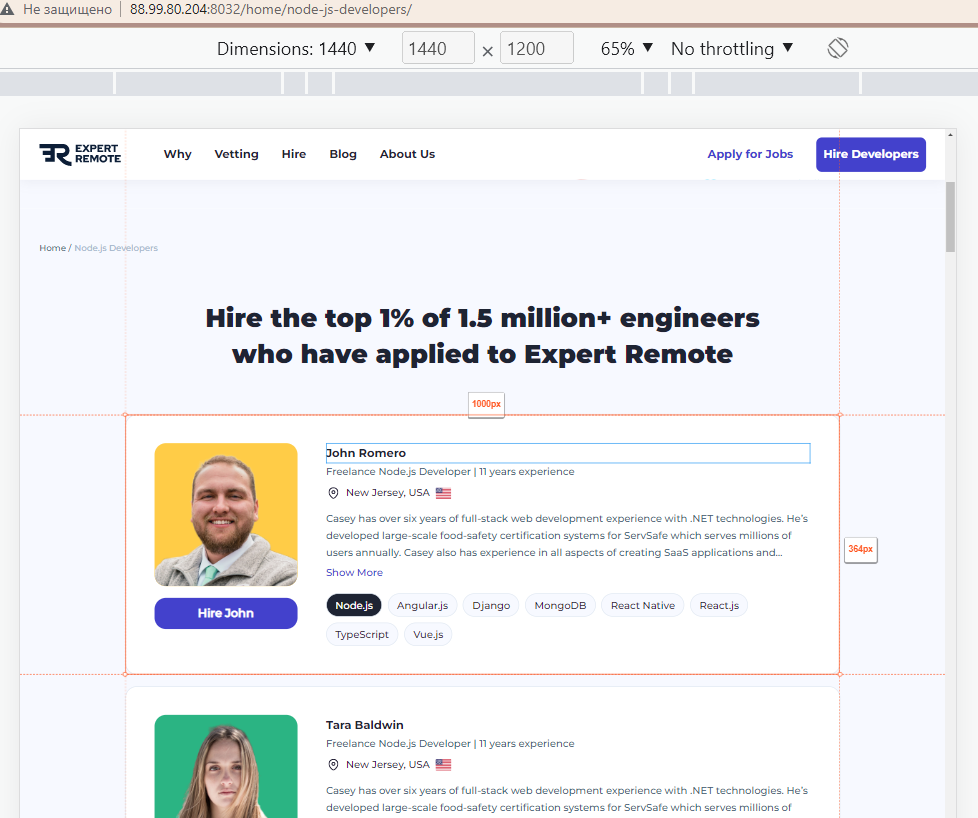Image resolution: width=978 pixels, height=818 pixels.
Task: Click the Home breadcrumb link
Action: 52,248
